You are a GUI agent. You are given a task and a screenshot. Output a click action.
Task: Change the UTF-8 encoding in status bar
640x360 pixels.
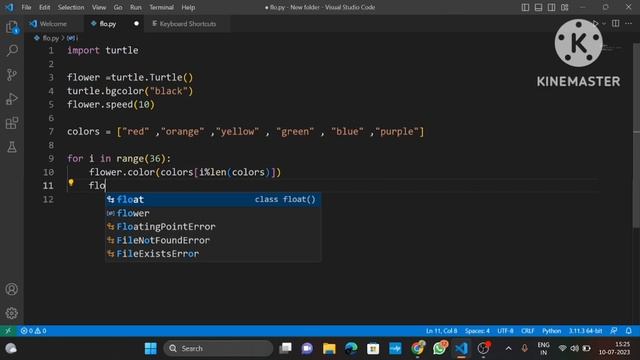pyautogui.click(x=505, y=331)
